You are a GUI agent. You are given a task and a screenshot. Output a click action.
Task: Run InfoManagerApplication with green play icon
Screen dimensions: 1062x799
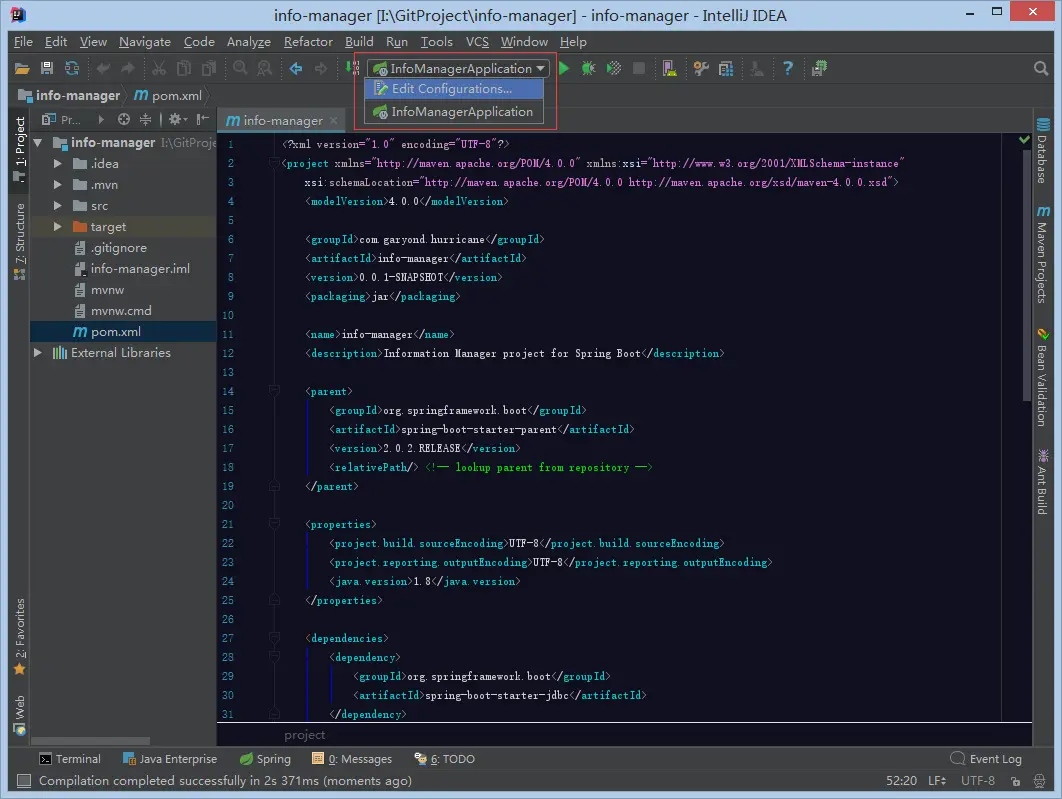point(564,68)
